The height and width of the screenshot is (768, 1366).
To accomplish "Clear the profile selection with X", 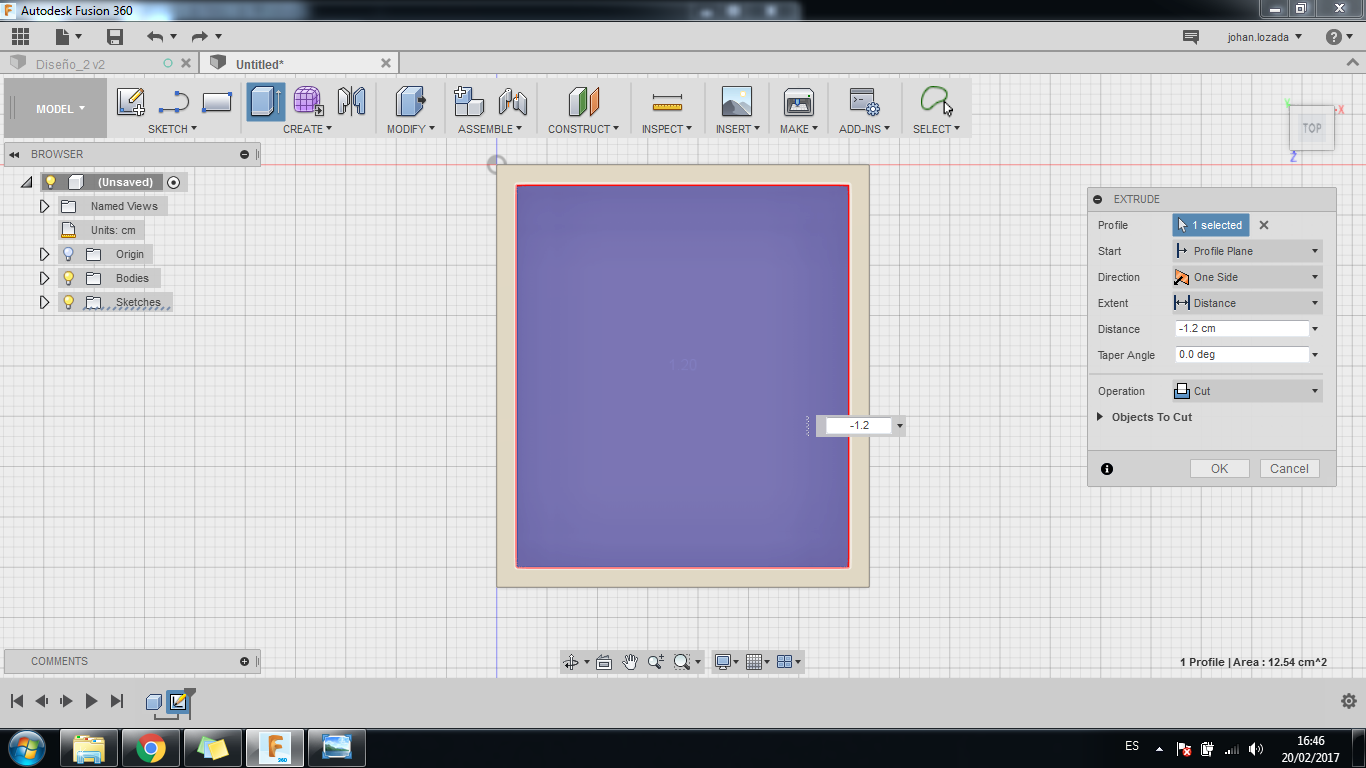I will click(x=1264, y=225).
